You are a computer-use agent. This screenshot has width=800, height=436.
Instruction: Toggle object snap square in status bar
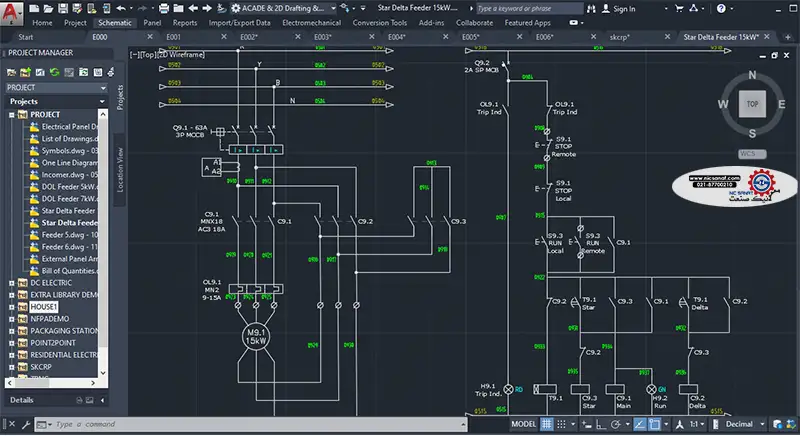654,424
